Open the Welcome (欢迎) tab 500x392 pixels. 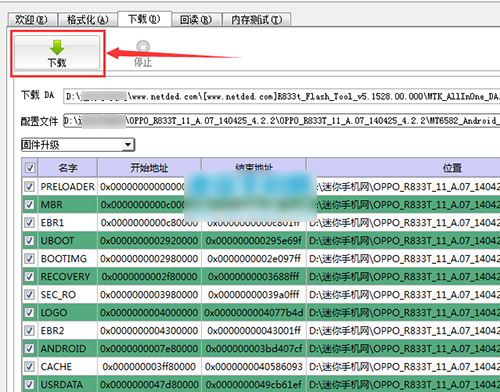(x=32, y=20)
